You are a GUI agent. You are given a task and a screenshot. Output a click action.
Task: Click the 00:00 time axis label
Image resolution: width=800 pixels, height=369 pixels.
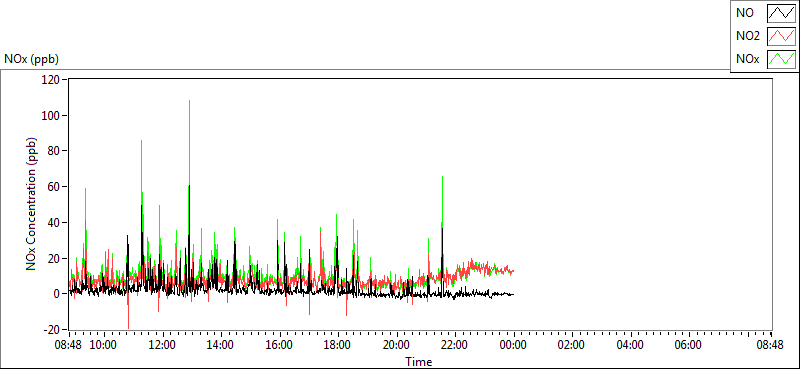513,345
